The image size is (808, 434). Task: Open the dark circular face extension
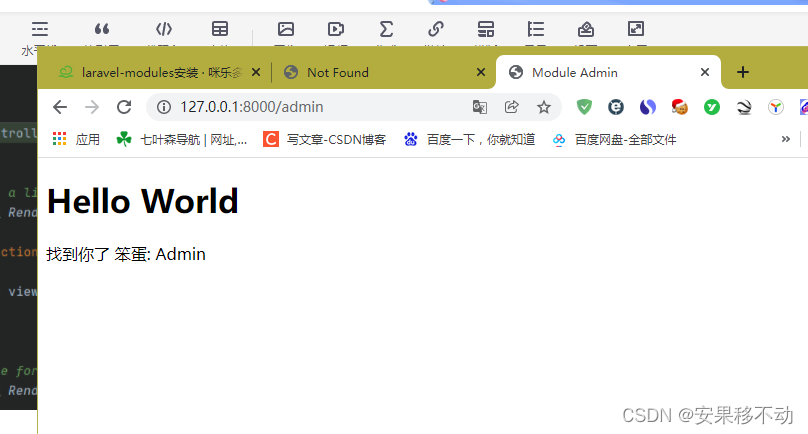(x=616, y=107)
